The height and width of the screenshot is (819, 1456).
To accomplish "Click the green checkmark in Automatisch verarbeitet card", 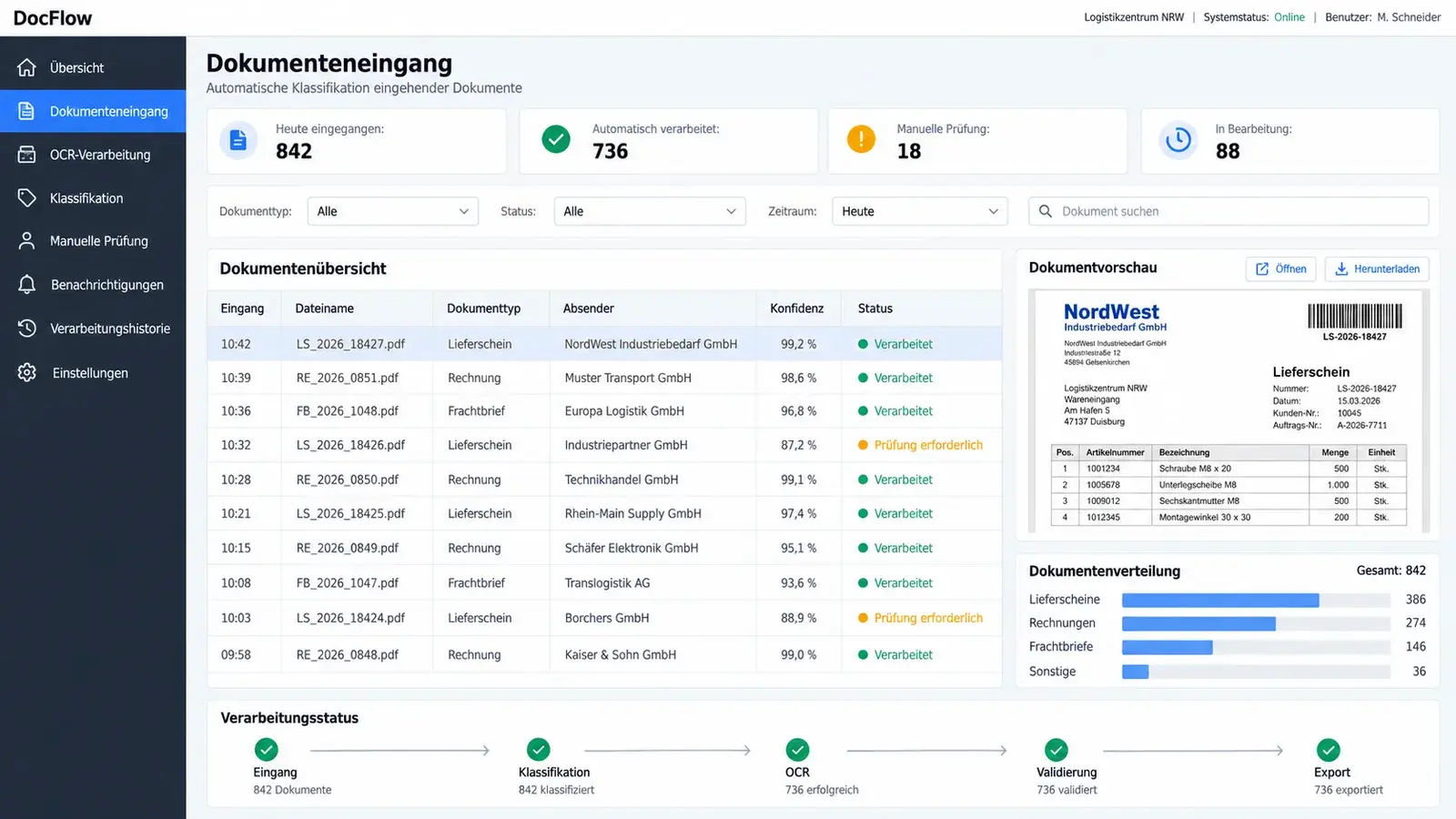I will 556,139.
